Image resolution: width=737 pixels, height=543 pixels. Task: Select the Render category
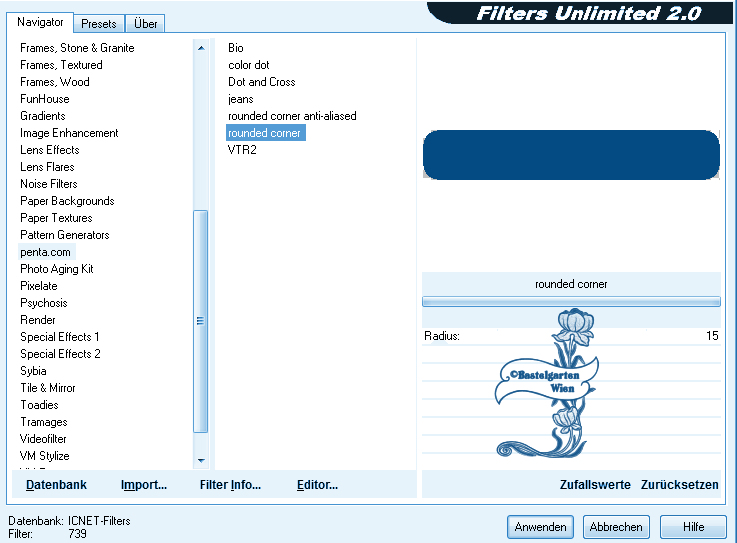pos(38,320)
